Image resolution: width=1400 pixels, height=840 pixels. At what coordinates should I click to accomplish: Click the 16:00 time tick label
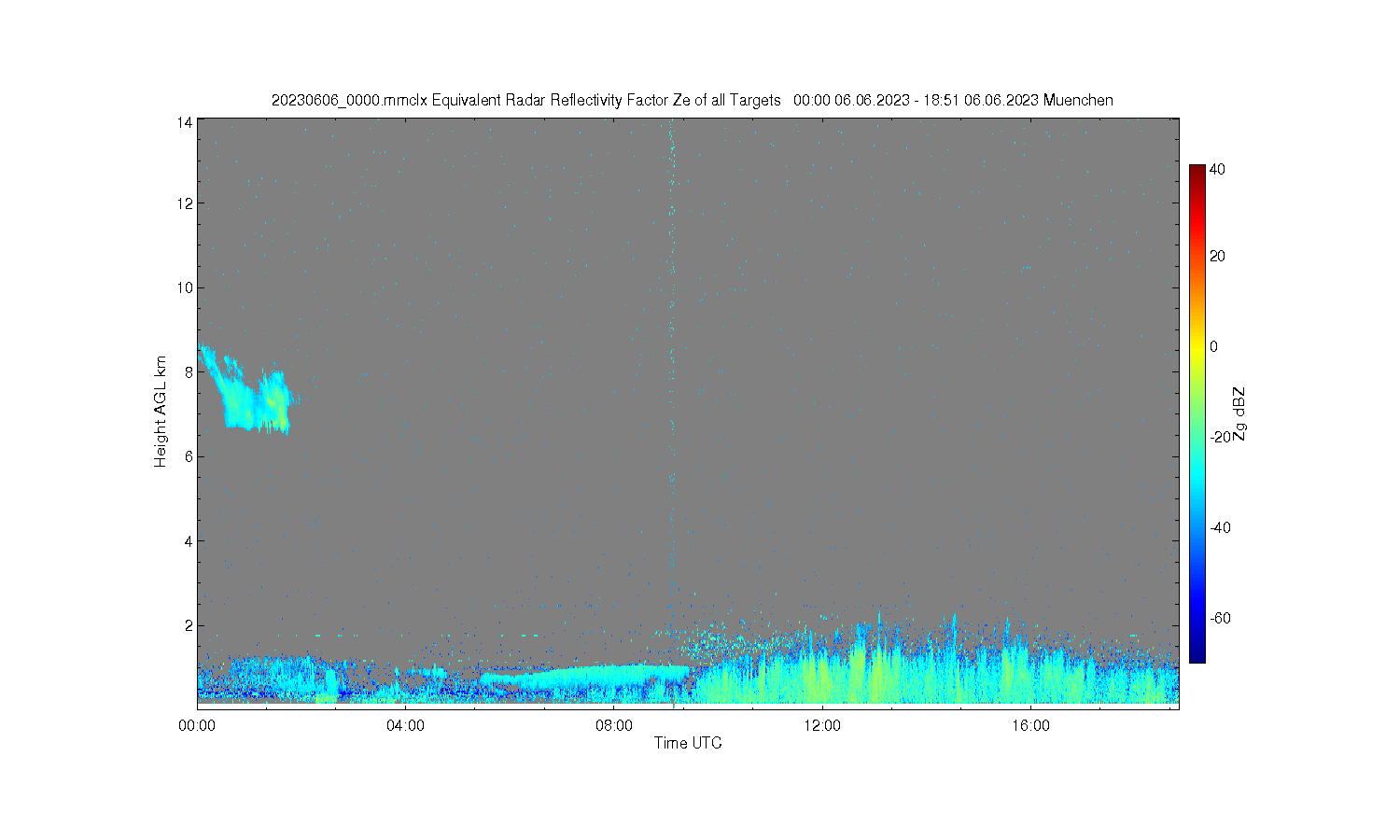1030,725
